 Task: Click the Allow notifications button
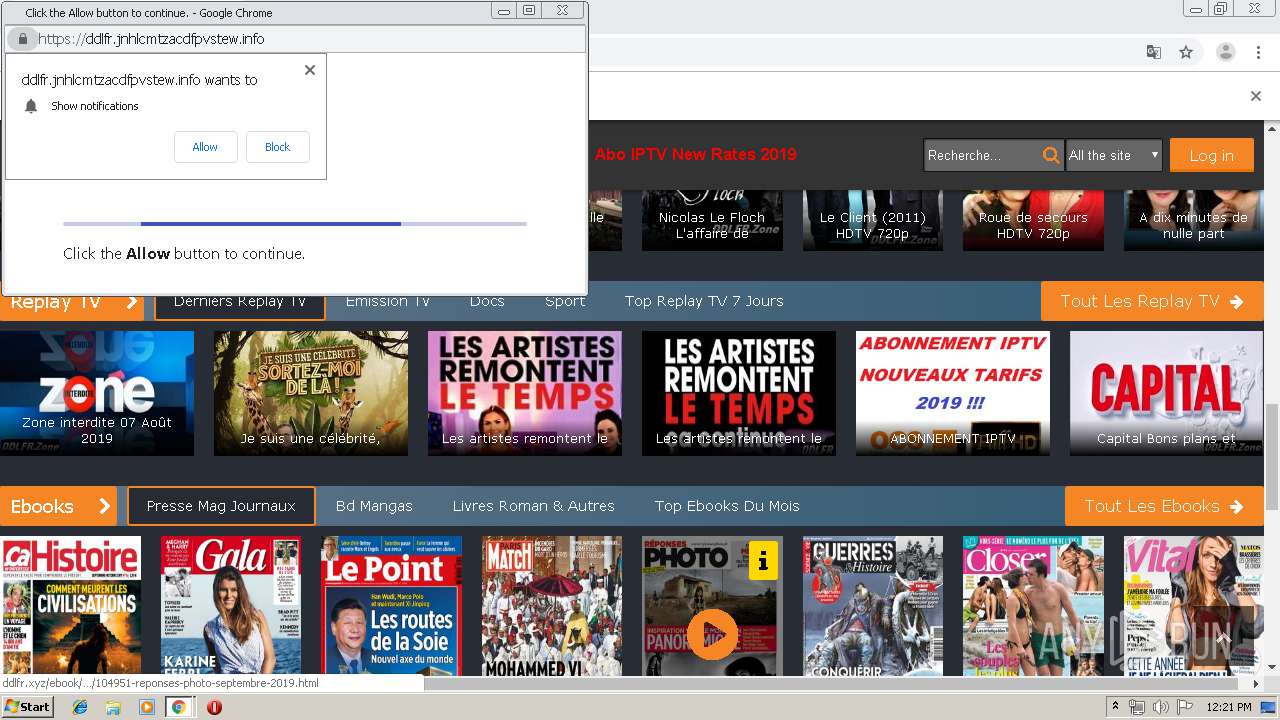[205, 147]
